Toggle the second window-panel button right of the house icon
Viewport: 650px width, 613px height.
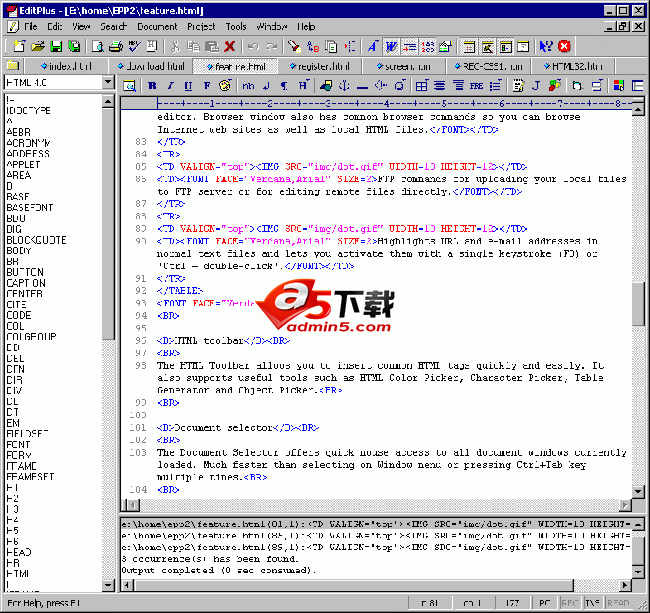pyautogui.click(x=487, y=46)
